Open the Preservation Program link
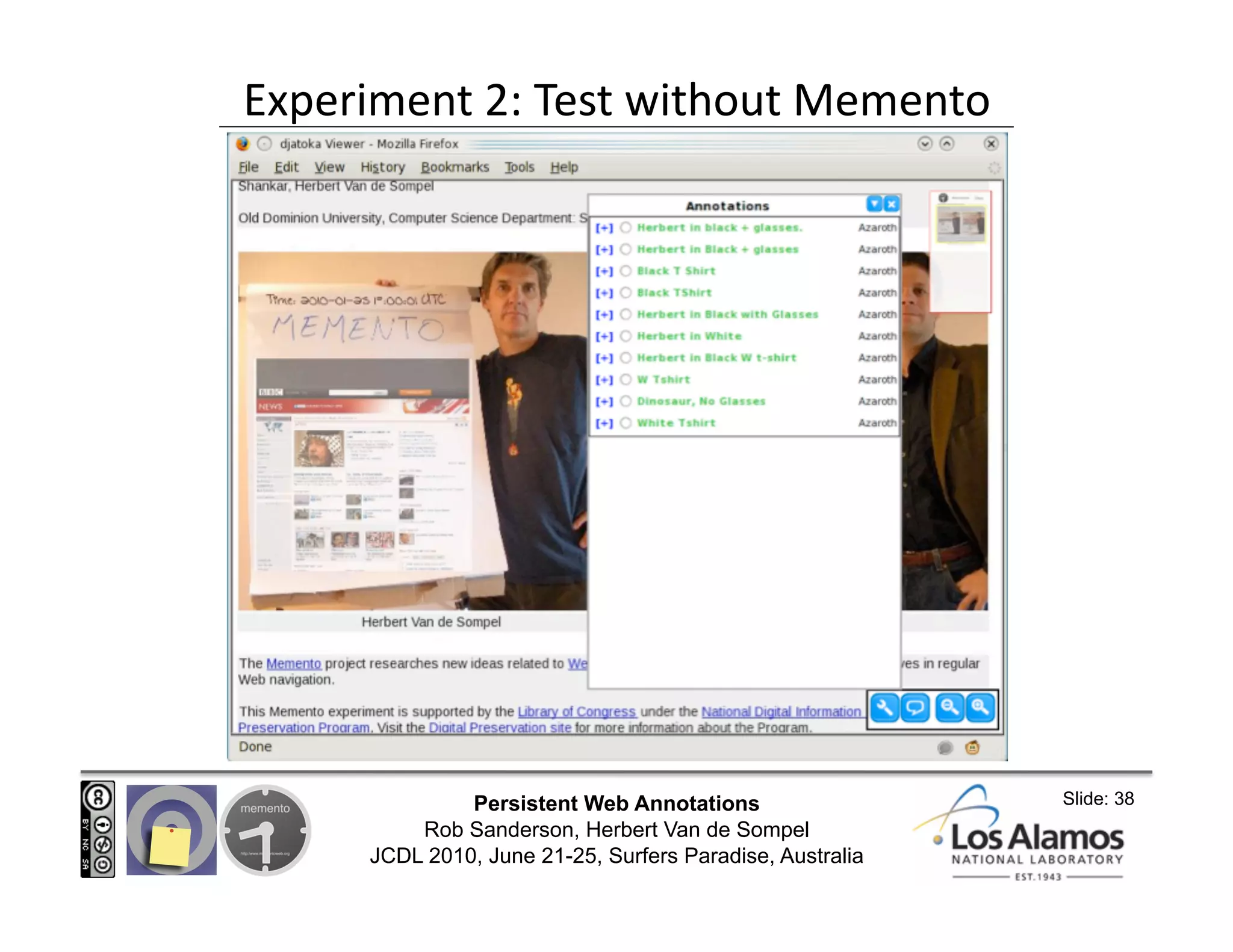The width and height of the screenshot is (1233, 952). (x=304, y=728)
